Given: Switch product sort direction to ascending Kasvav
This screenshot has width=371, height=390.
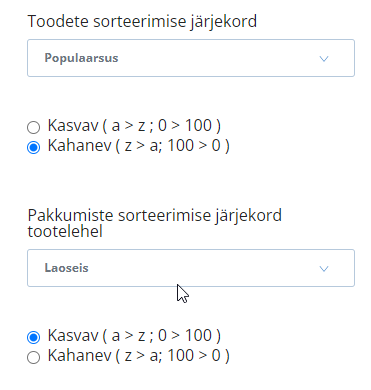Looking at the screenshot, I should point(33,127).
